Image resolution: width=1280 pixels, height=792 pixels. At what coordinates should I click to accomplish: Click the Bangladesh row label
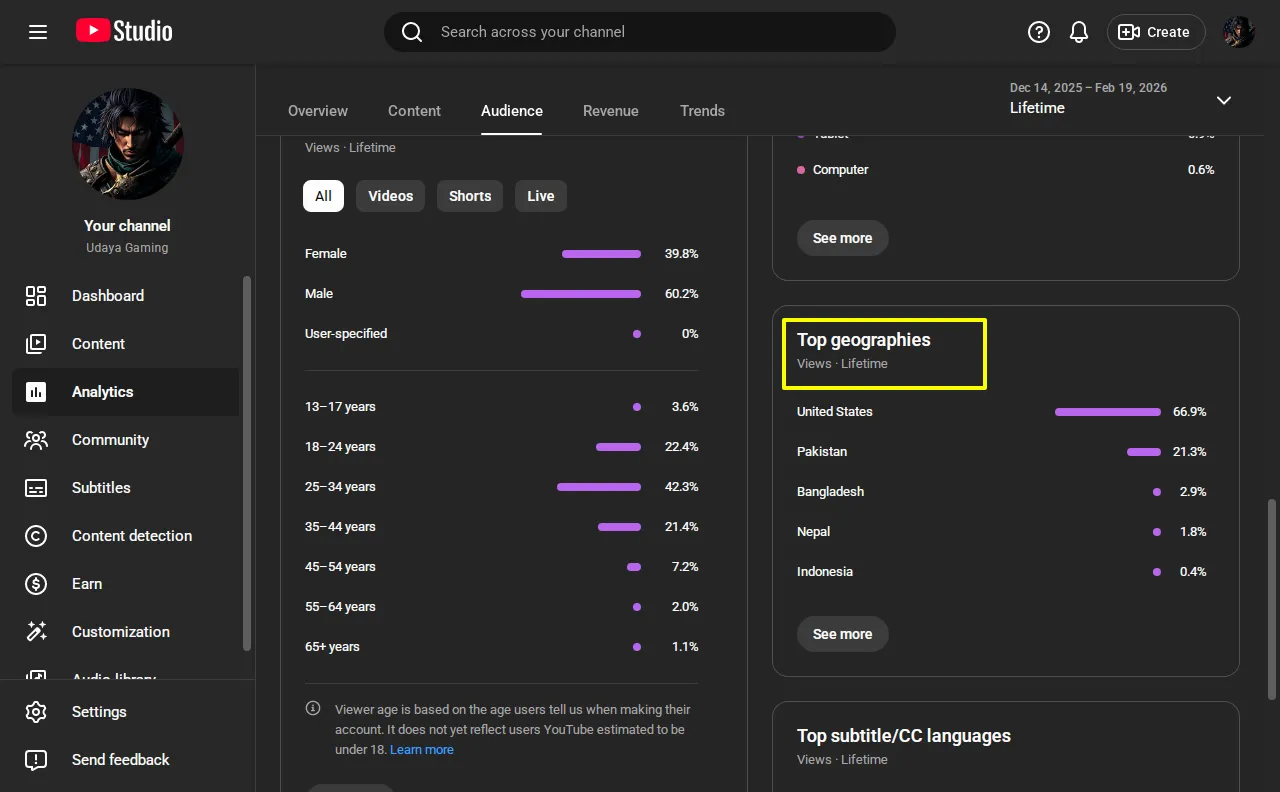pyautogui.click(x=830, y=492)
